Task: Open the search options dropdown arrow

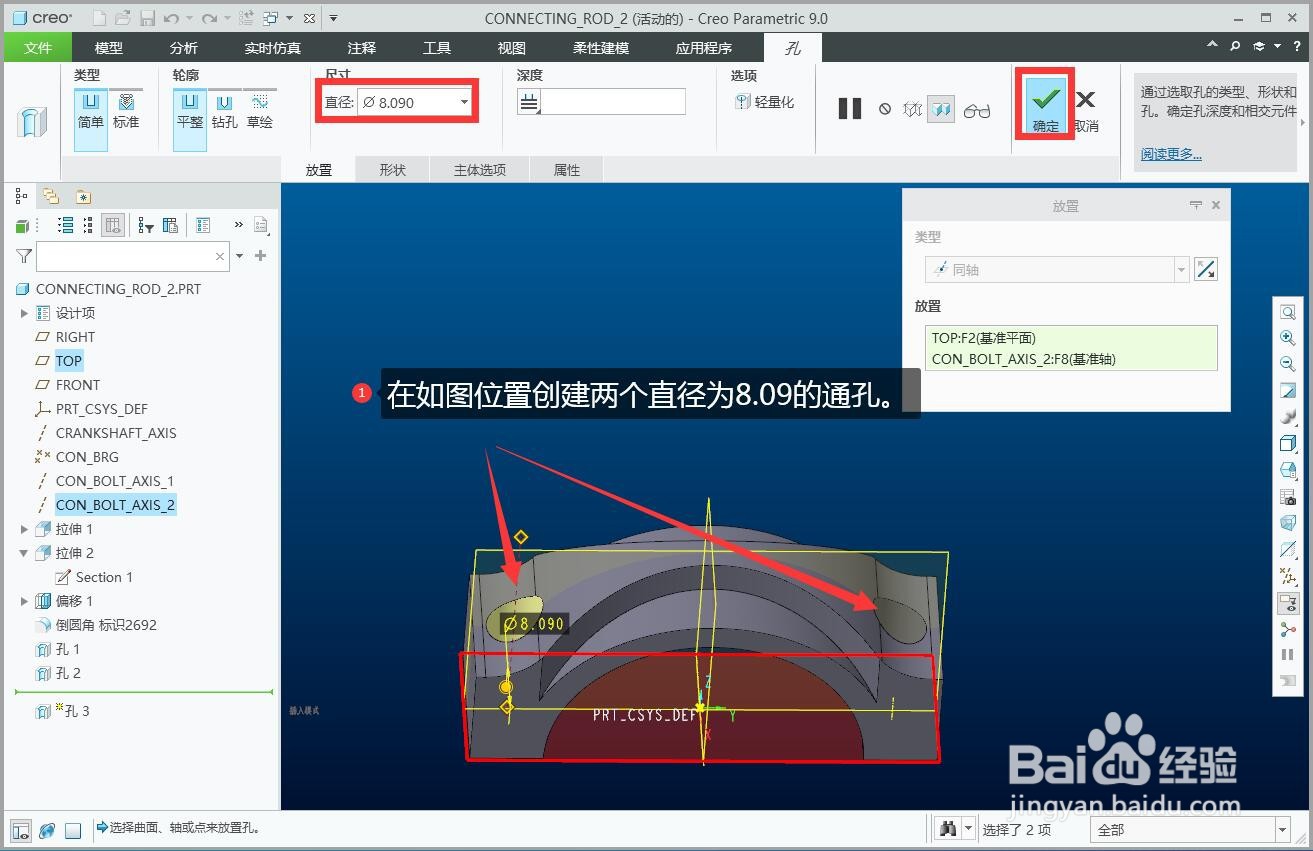Action: pos(239,256)
